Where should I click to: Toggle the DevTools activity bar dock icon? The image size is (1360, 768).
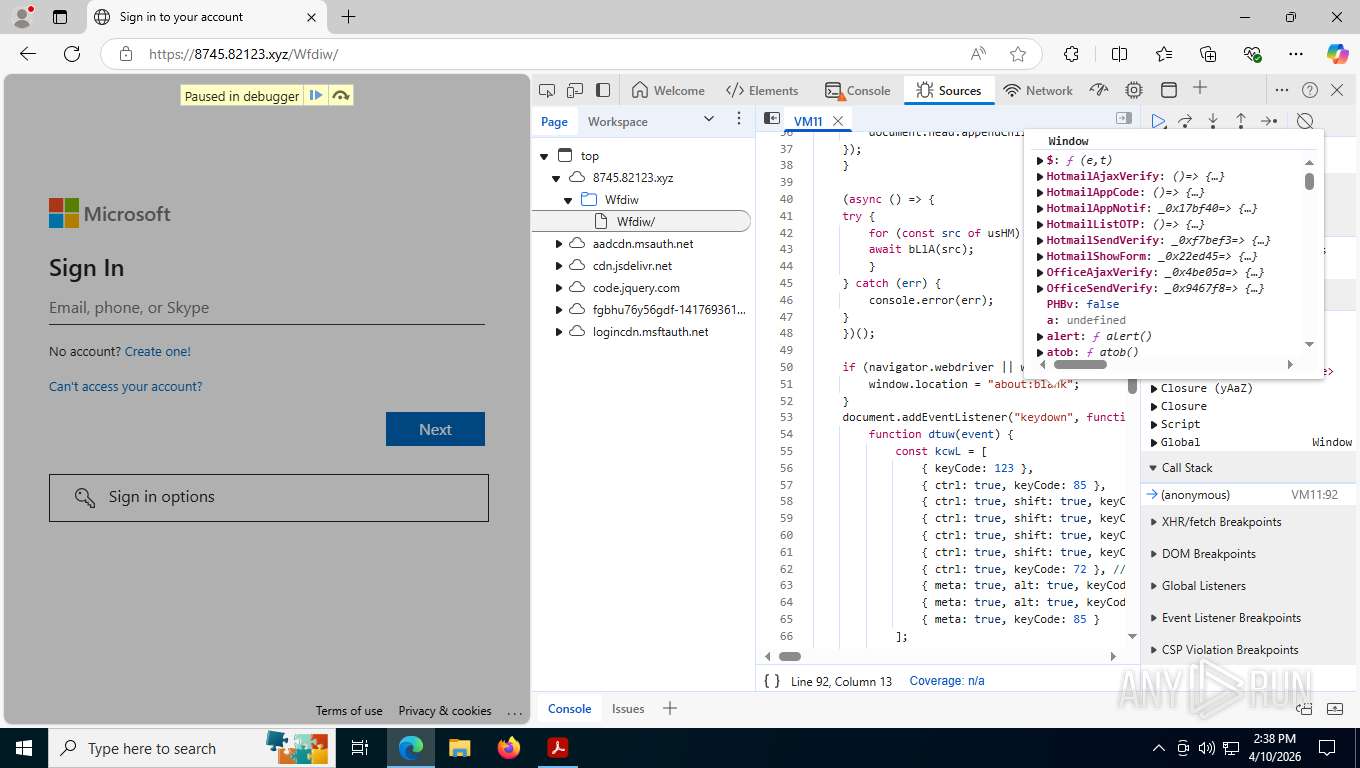tap(603, 90)
